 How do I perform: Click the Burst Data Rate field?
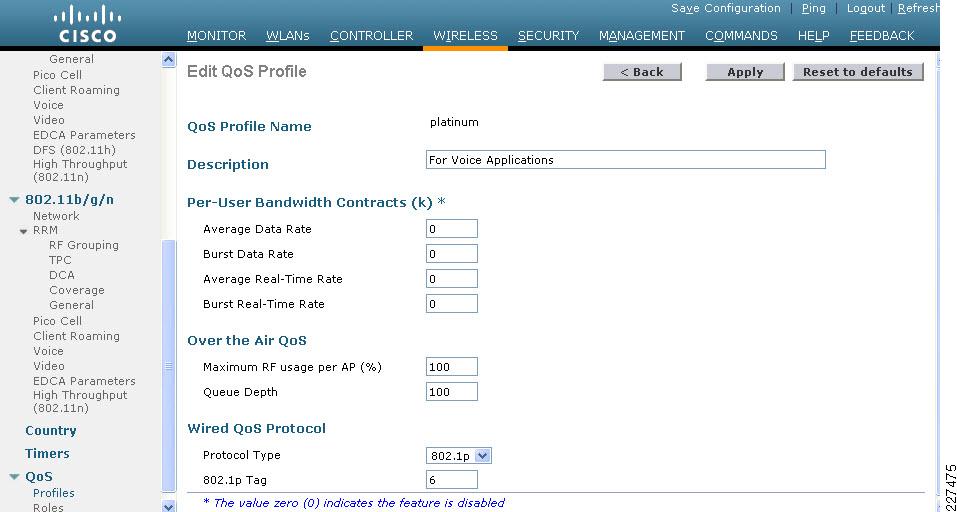point(452,254)
